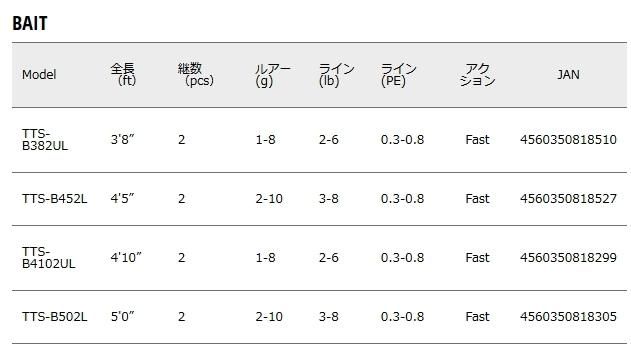Select model TTS-B382UL cell
Image resolution: width=631 pixels, height=363 pixels.
point(45,140)
